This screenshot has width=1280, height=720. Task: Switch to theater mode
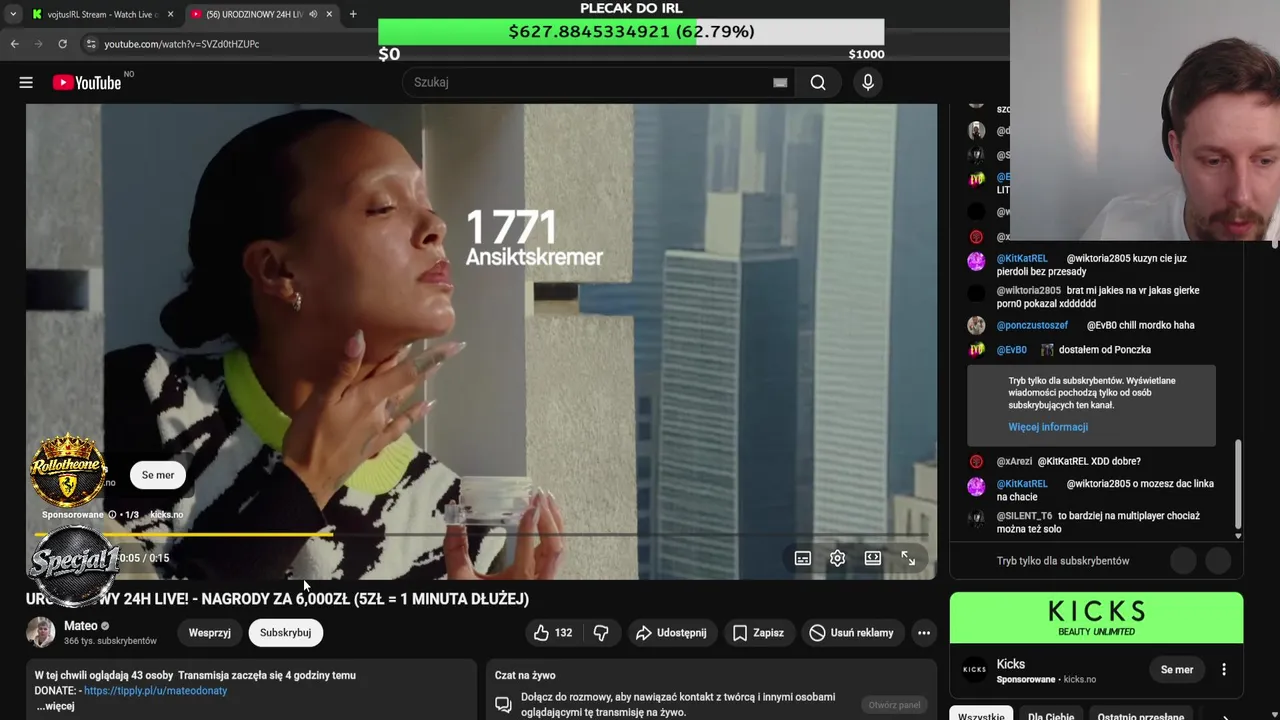(x=873, y=558)
